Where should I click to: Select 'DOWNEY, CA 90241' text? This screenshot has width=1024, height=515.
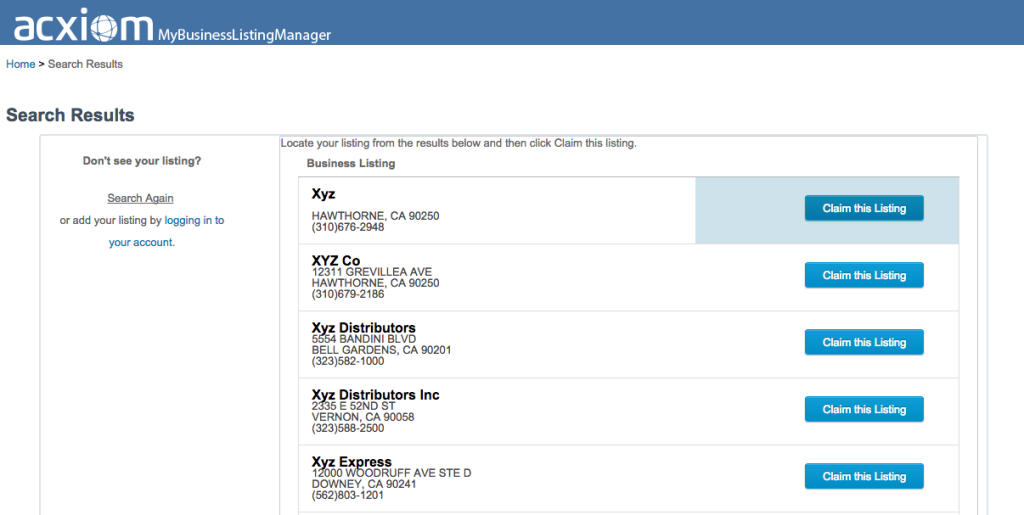364,484
